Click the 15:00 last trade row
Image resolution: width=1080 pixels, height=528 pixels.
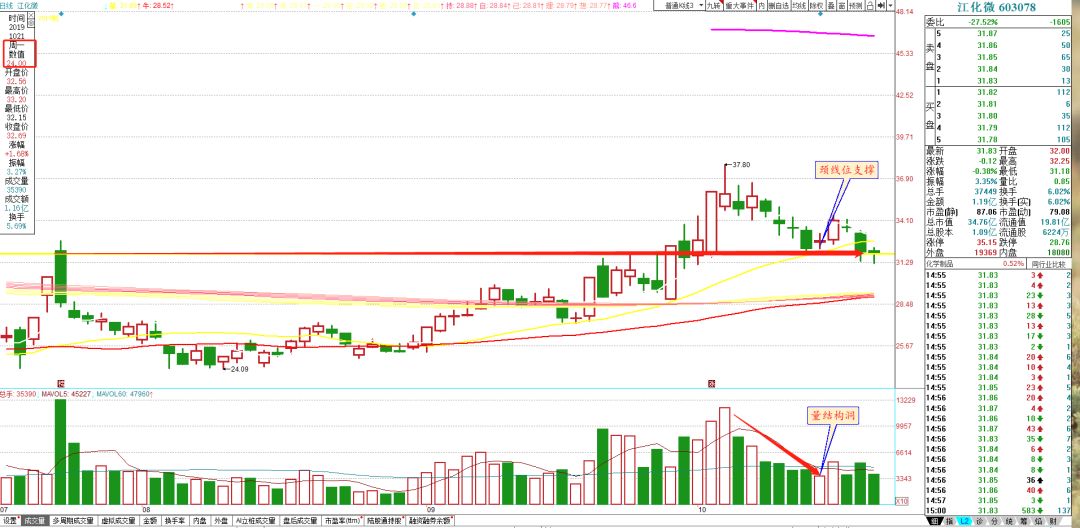998,510
